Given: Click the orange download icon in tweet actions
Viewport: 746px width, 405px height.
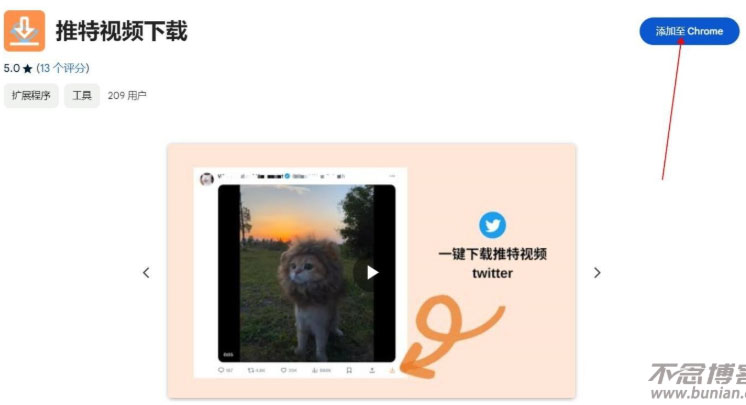Looking at the screenshot, I should [x=392, y=370].
